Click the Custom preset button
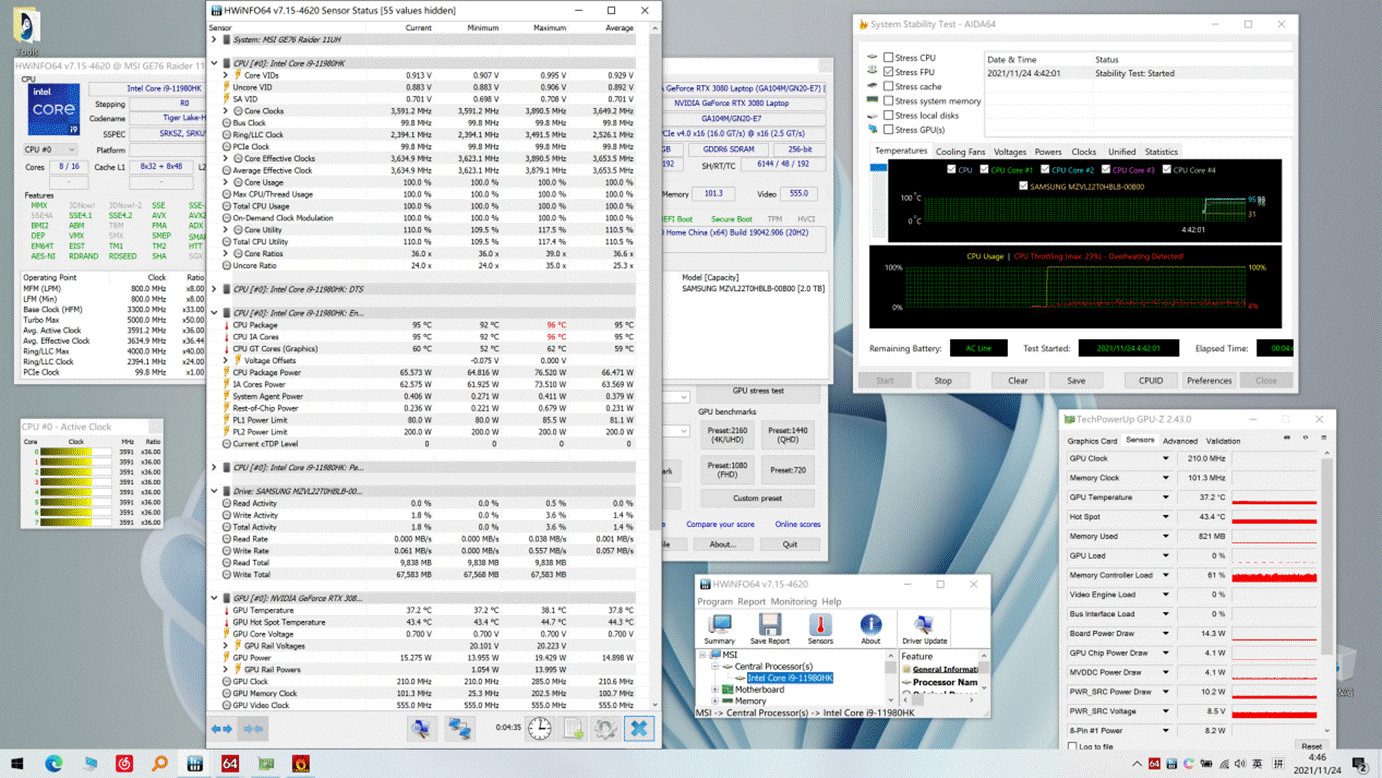 pyautogui.click(x=757, y=498)
